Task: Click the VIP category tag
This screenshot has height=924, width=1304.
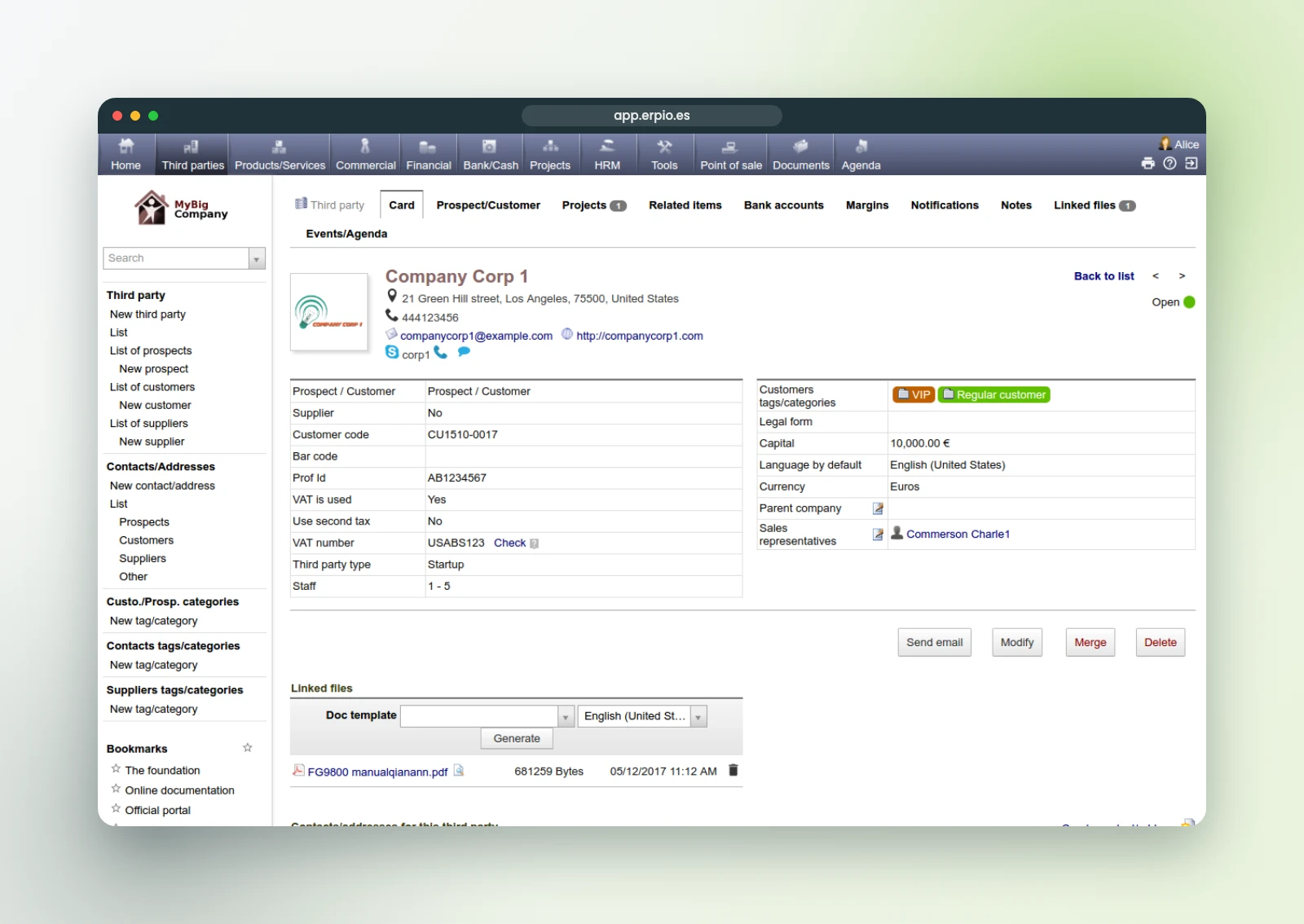Action: [914, 394]
